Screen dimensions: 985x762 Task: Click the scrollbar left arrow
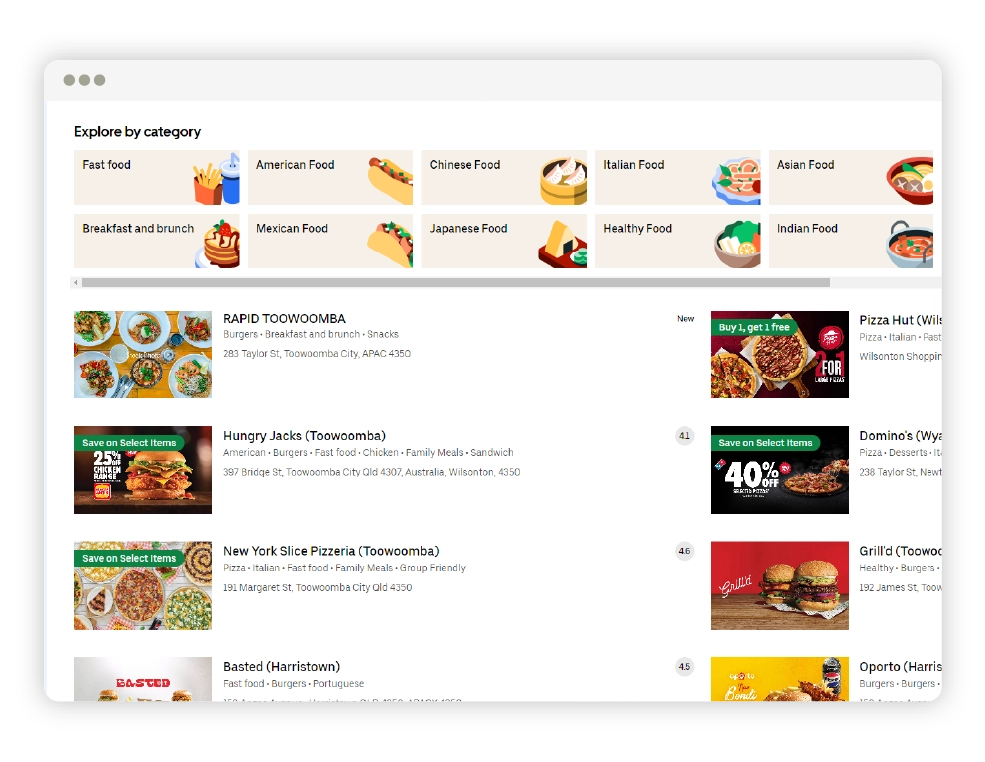click(75, 283)
